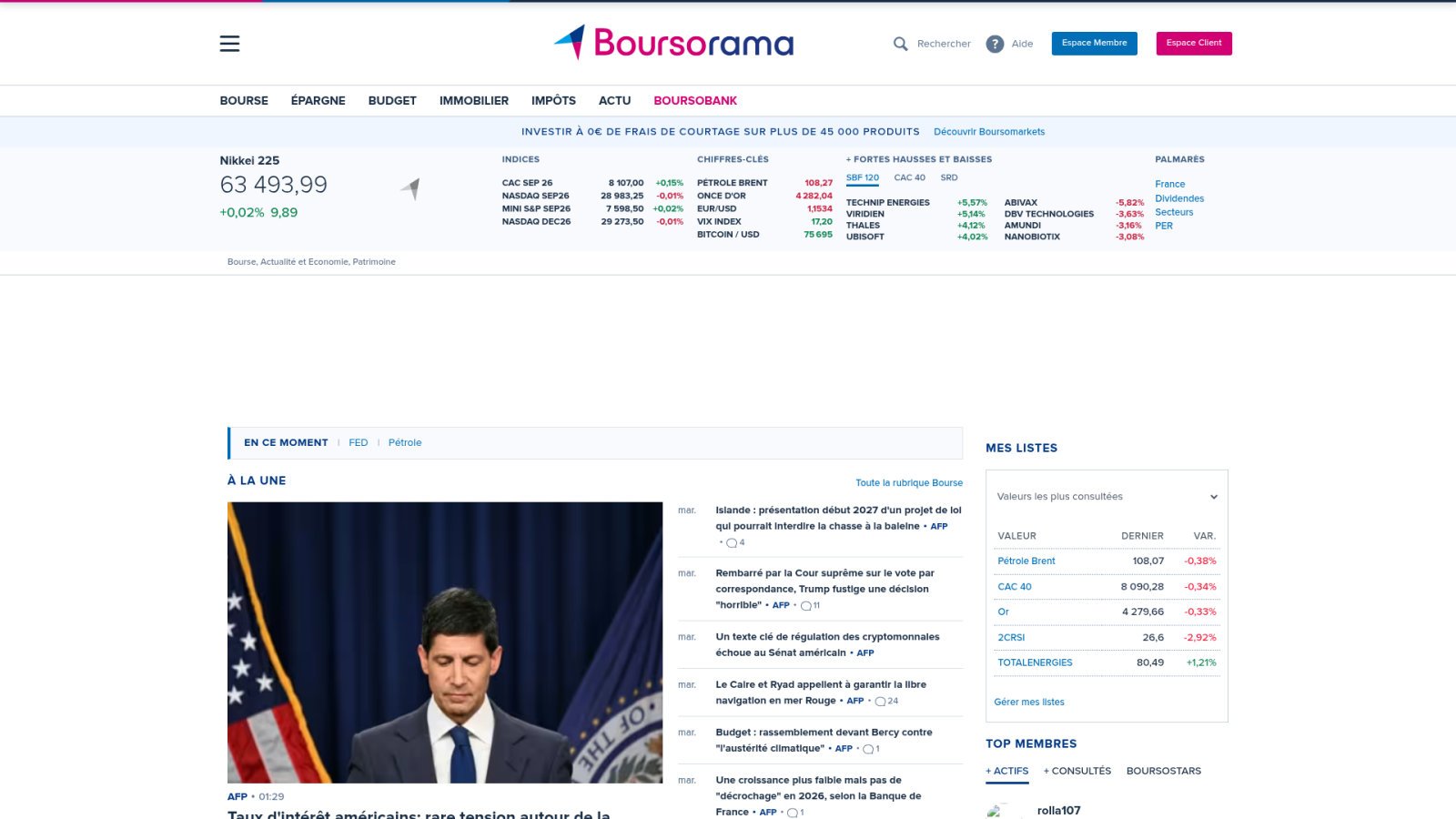1456x819 pixels.
Task: Open EUR/USD key figure
Action: [717, 208]
